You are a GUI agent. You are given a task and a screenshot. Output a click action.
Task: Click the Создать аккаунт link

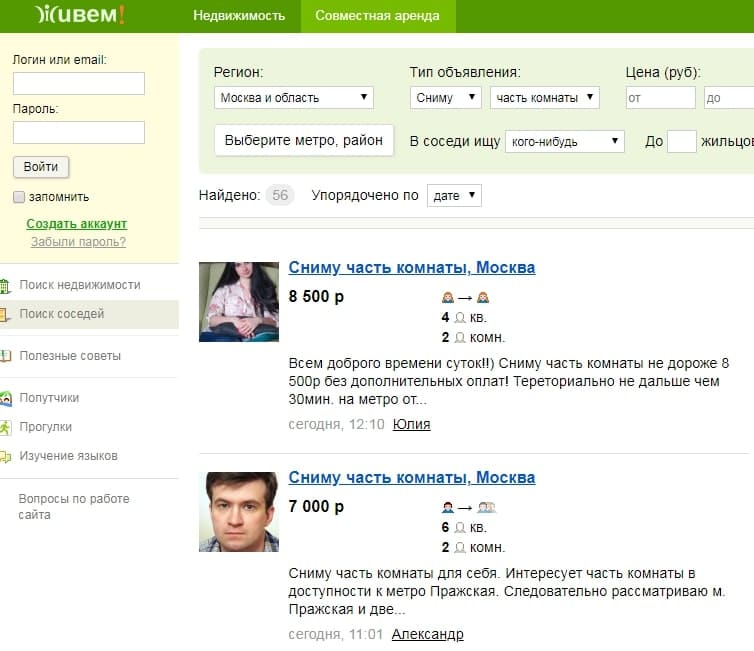(77, 224)
